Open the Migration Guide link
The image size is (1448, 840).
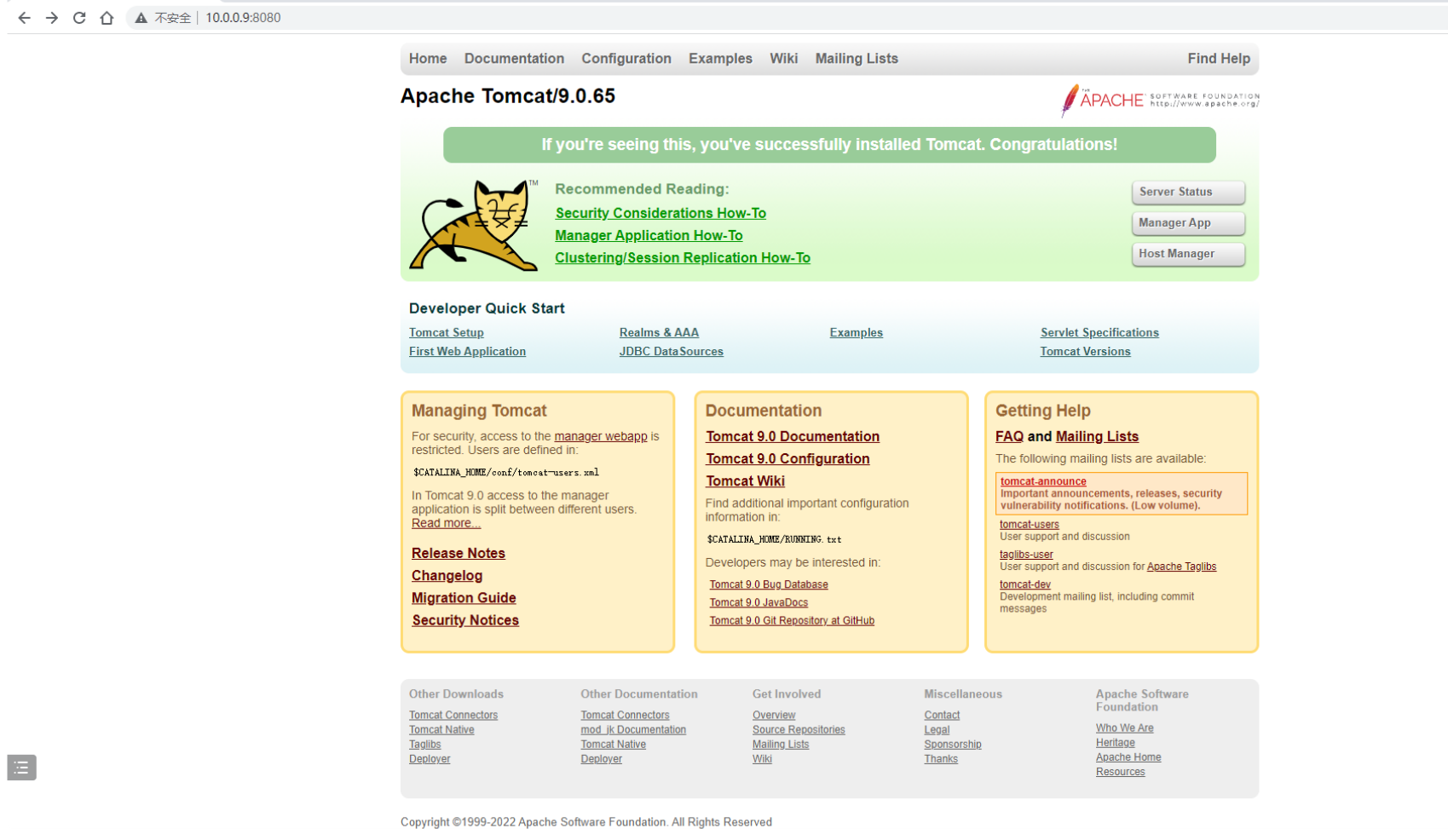point(464,598)
